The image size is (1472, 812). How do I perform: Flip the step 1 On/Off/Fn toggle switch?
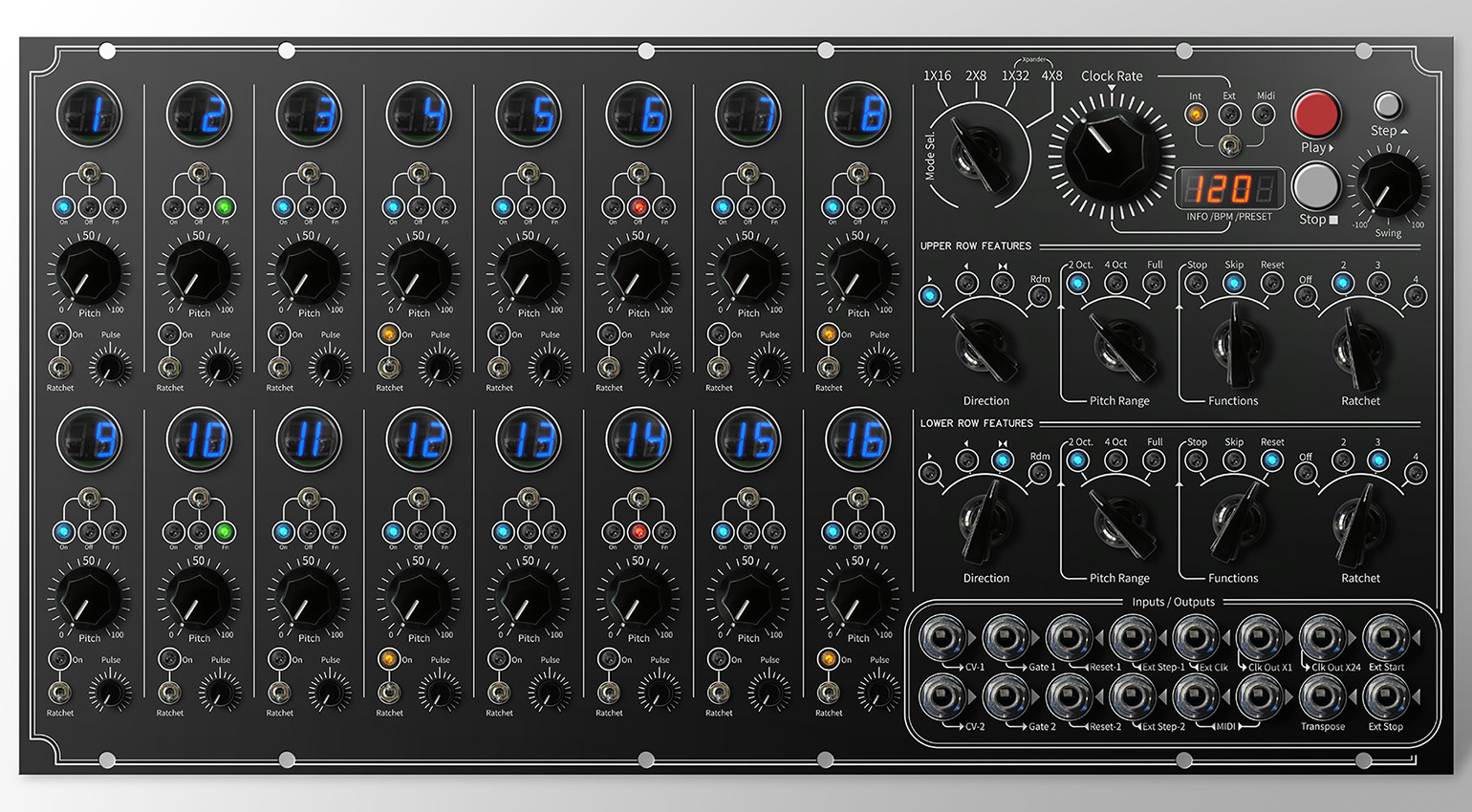[89, 174]
